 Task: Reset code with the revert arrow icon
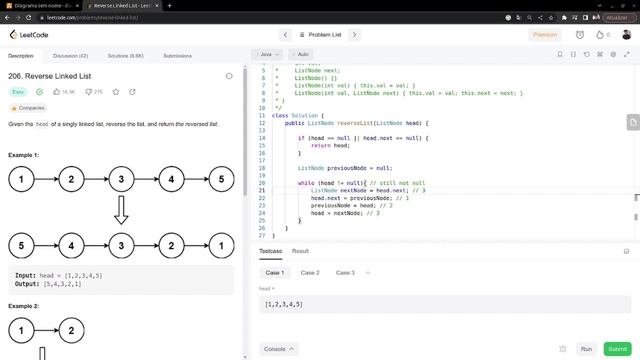pos(587,54)
